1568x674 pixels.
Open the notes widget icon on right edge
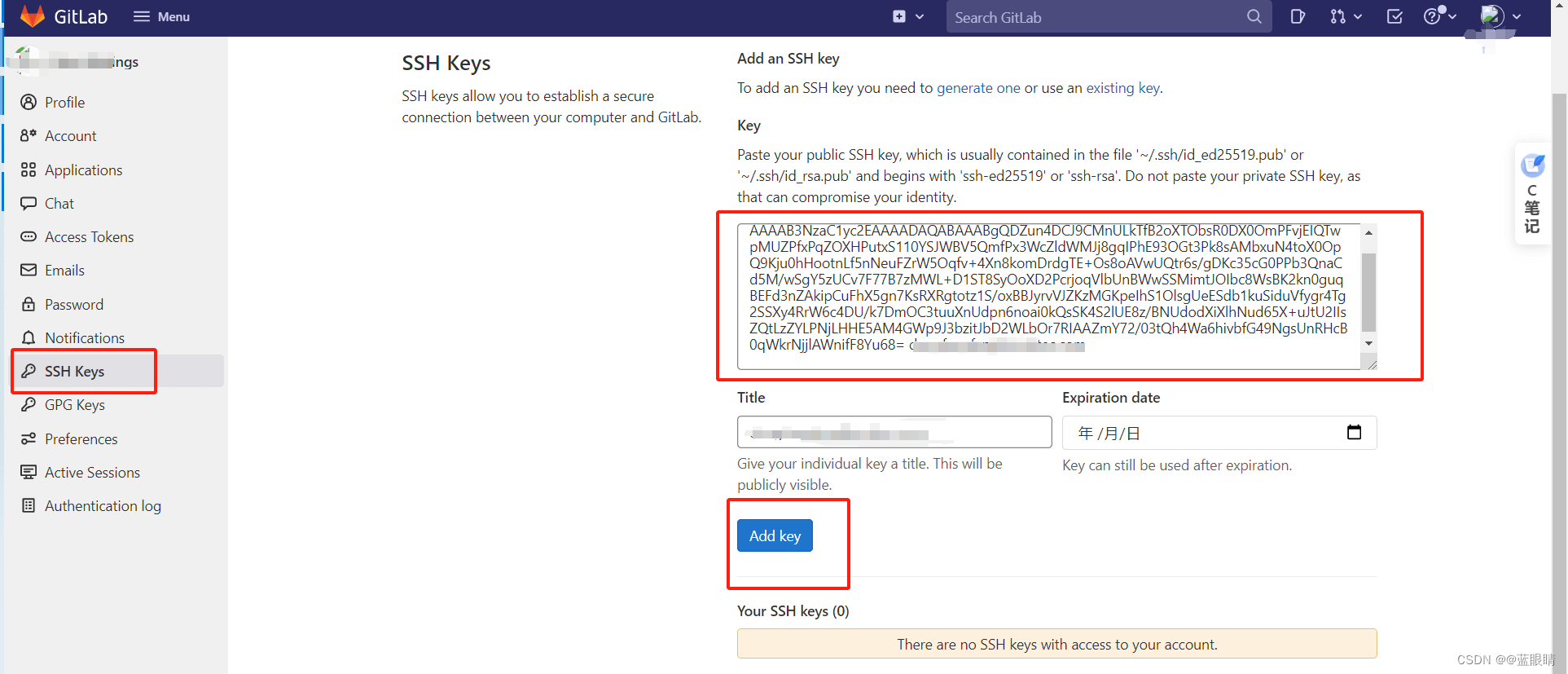[1533, 166]
